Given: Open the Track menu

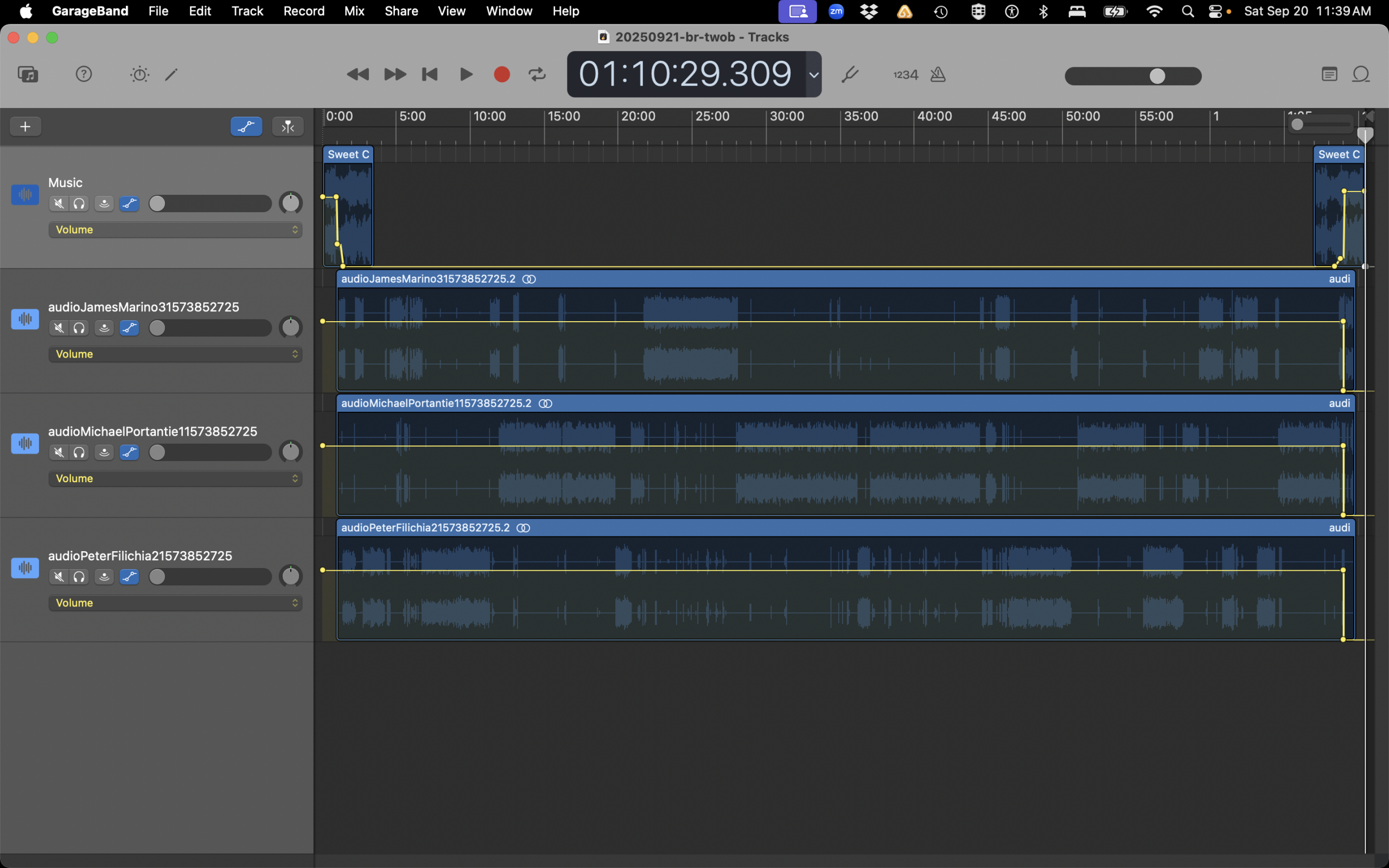Looking at the screenshot, I should (247, 11).
